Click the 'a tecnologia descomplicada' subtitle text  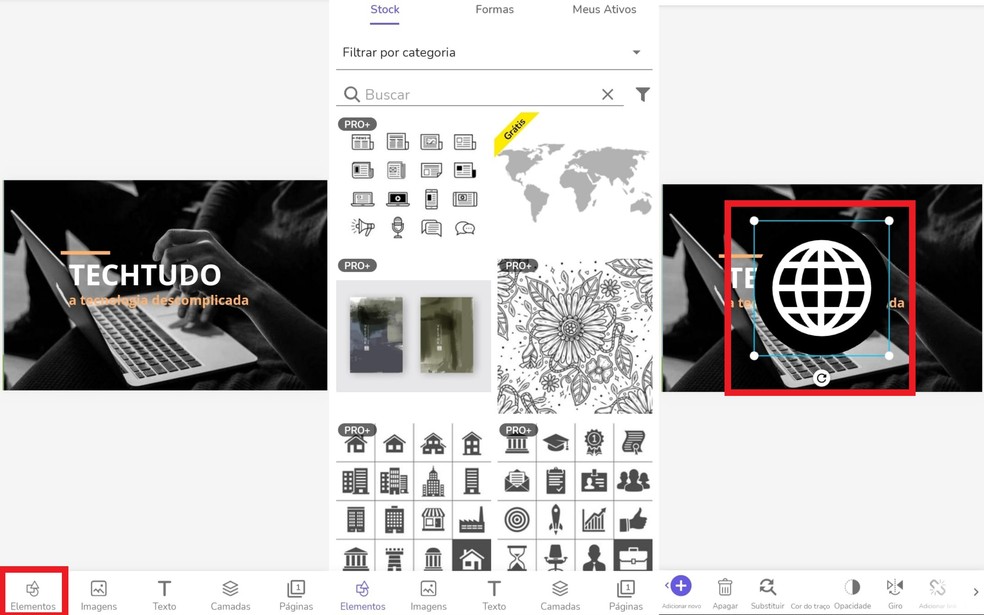(x=158, y=301)
